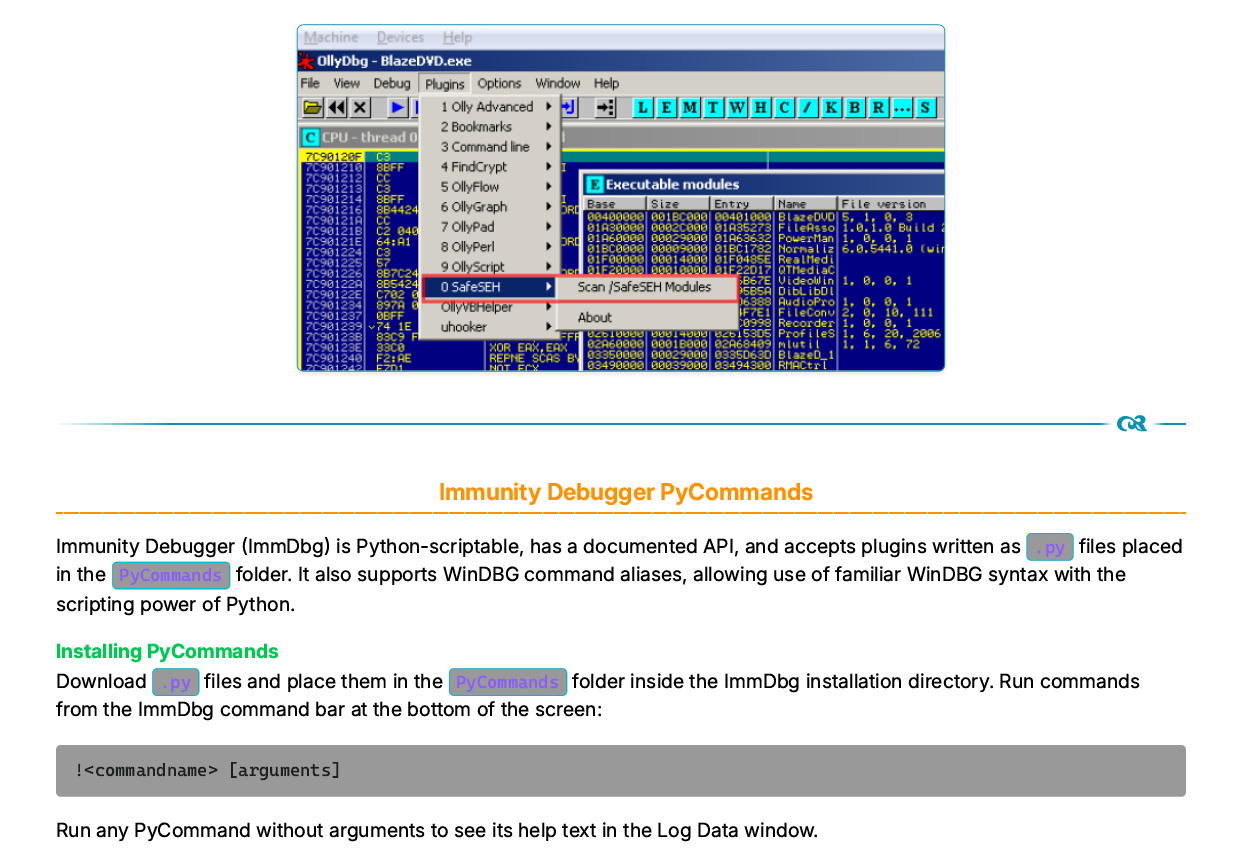Image resolution: width=1259 pixels, height=851 pixels.
Task: Open OllyDbg Window menu
Action: click(x=557, y=83)
